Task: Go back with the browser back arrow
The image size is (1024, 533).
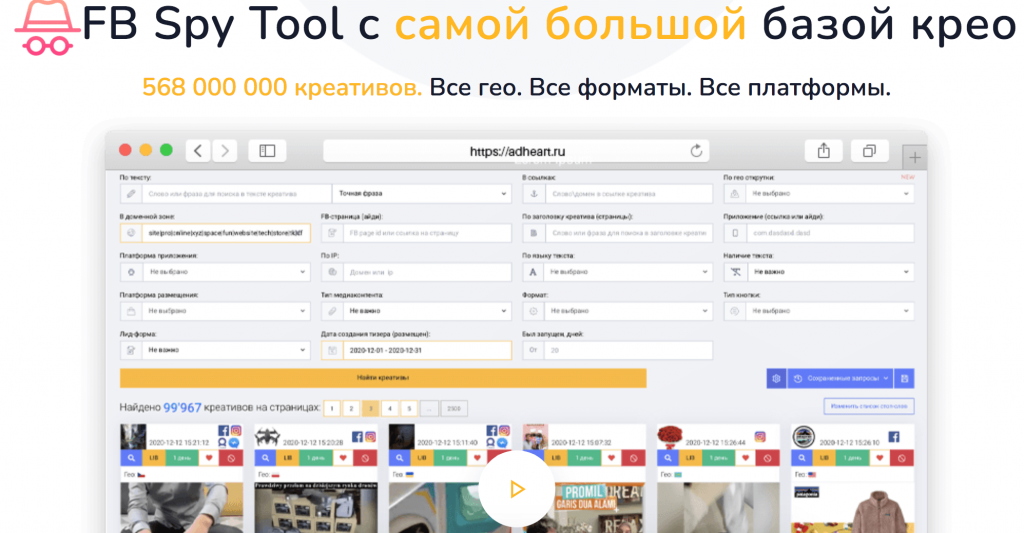Action: [x=198, y=151]
